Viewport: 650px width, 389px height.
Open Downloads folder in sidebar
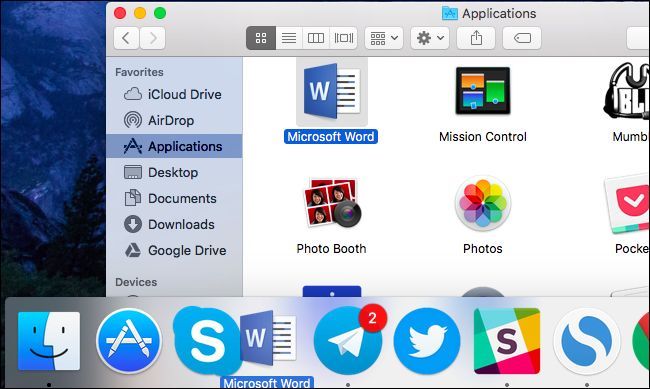pos(174,224)
